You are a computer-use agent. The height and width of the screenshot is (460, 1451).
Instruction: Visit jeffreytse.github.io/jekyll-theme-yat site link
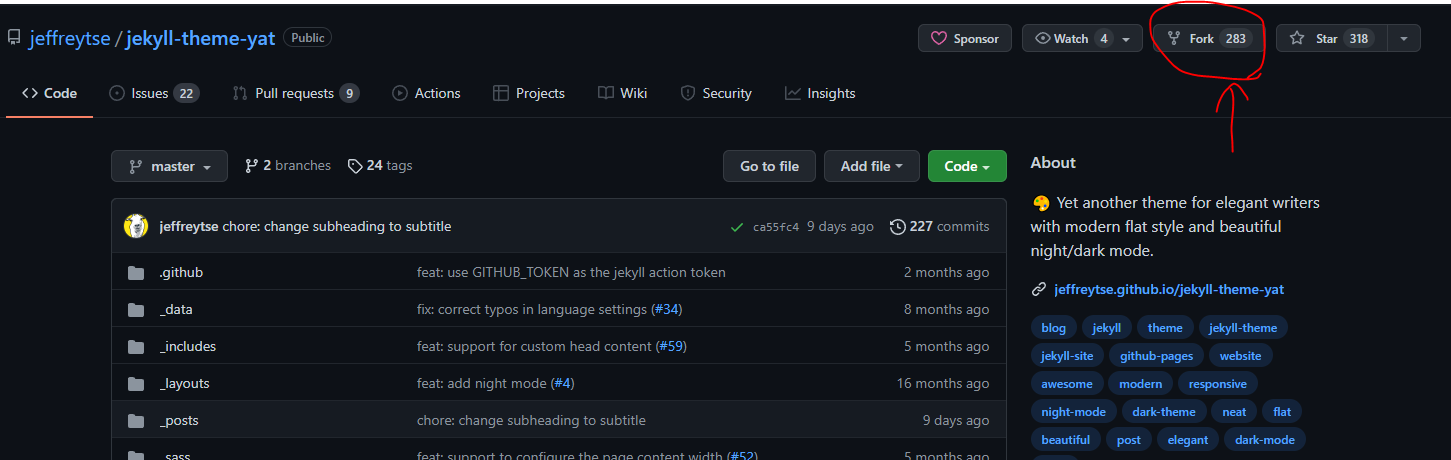pos(1169,289)
